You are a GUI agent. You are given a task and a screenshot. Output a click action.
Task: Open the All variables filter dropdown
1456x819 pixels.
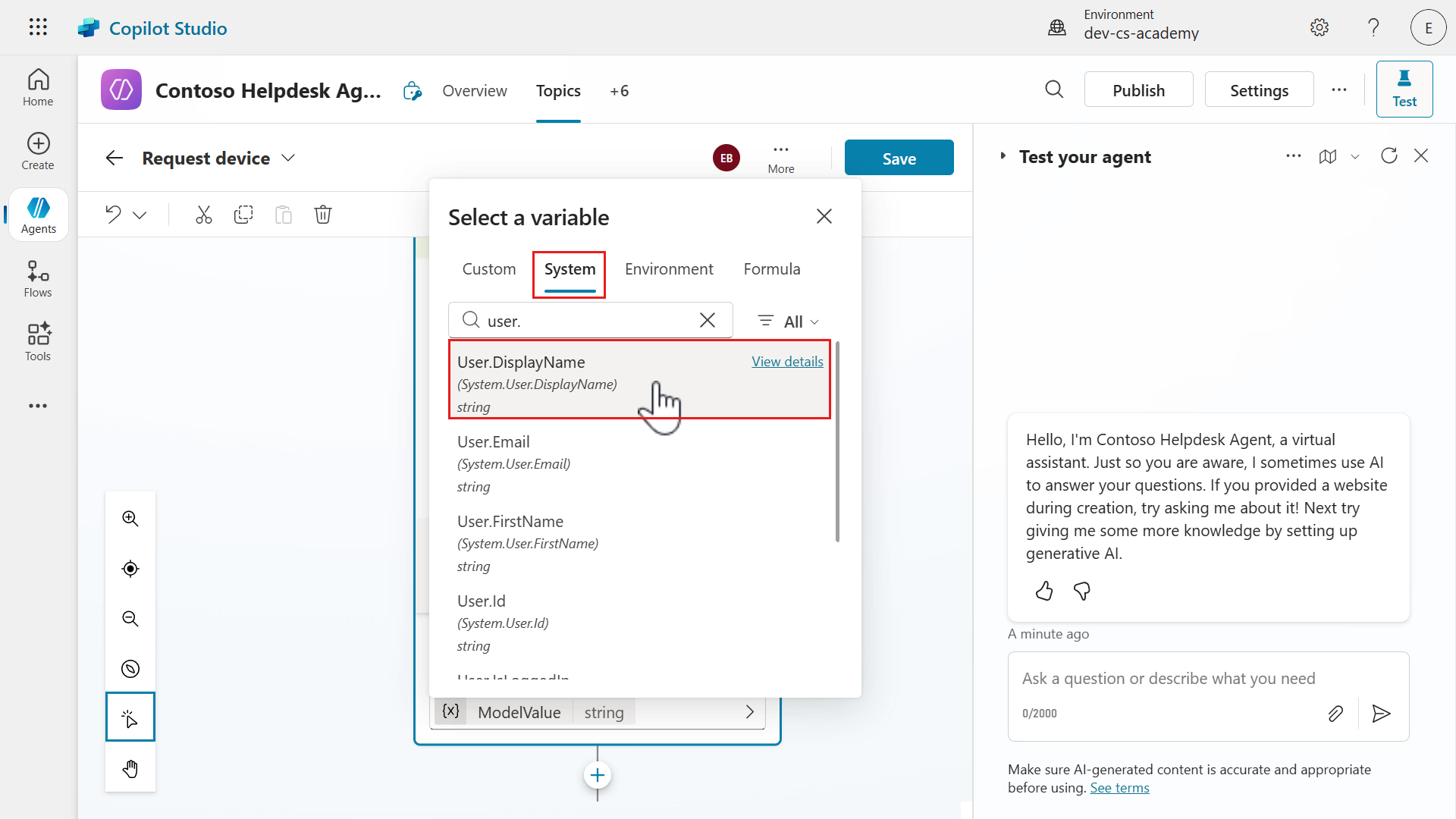(787, 321)
